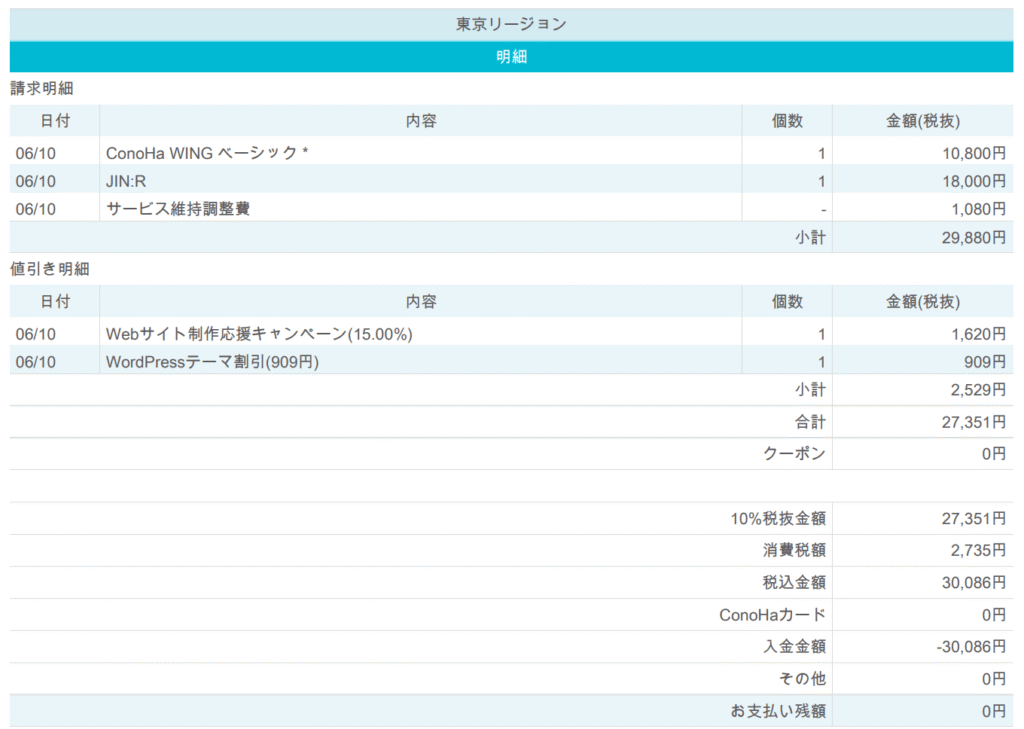Click the 合計 label

pos(810,422)
